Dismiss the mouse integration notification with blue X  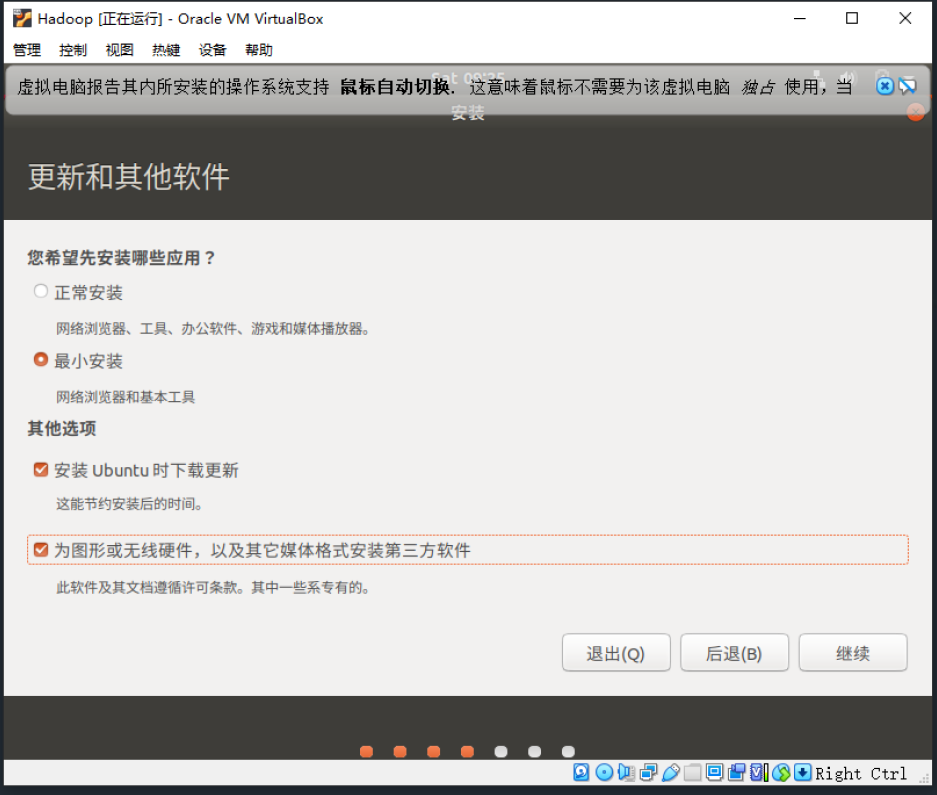tap(885, 86)
